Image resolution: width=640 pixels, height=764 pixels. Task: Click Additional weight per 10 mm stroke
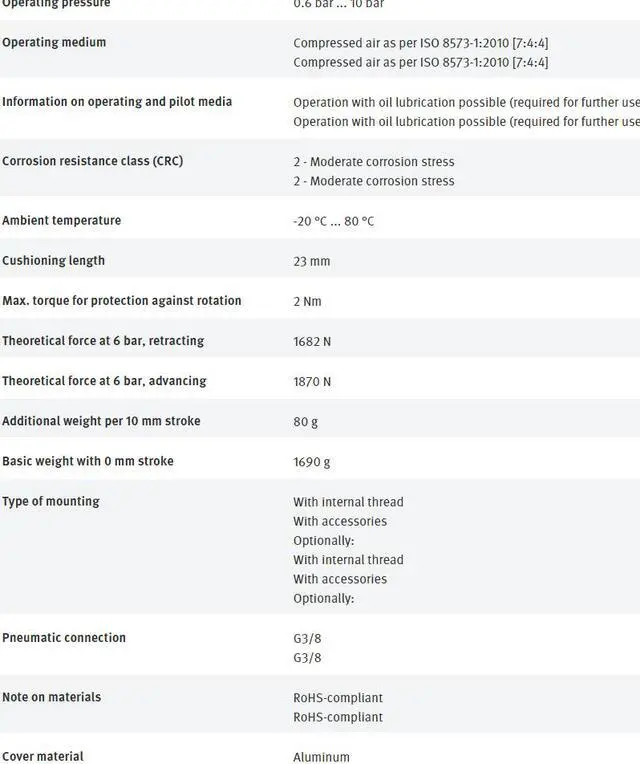[101, 421]
